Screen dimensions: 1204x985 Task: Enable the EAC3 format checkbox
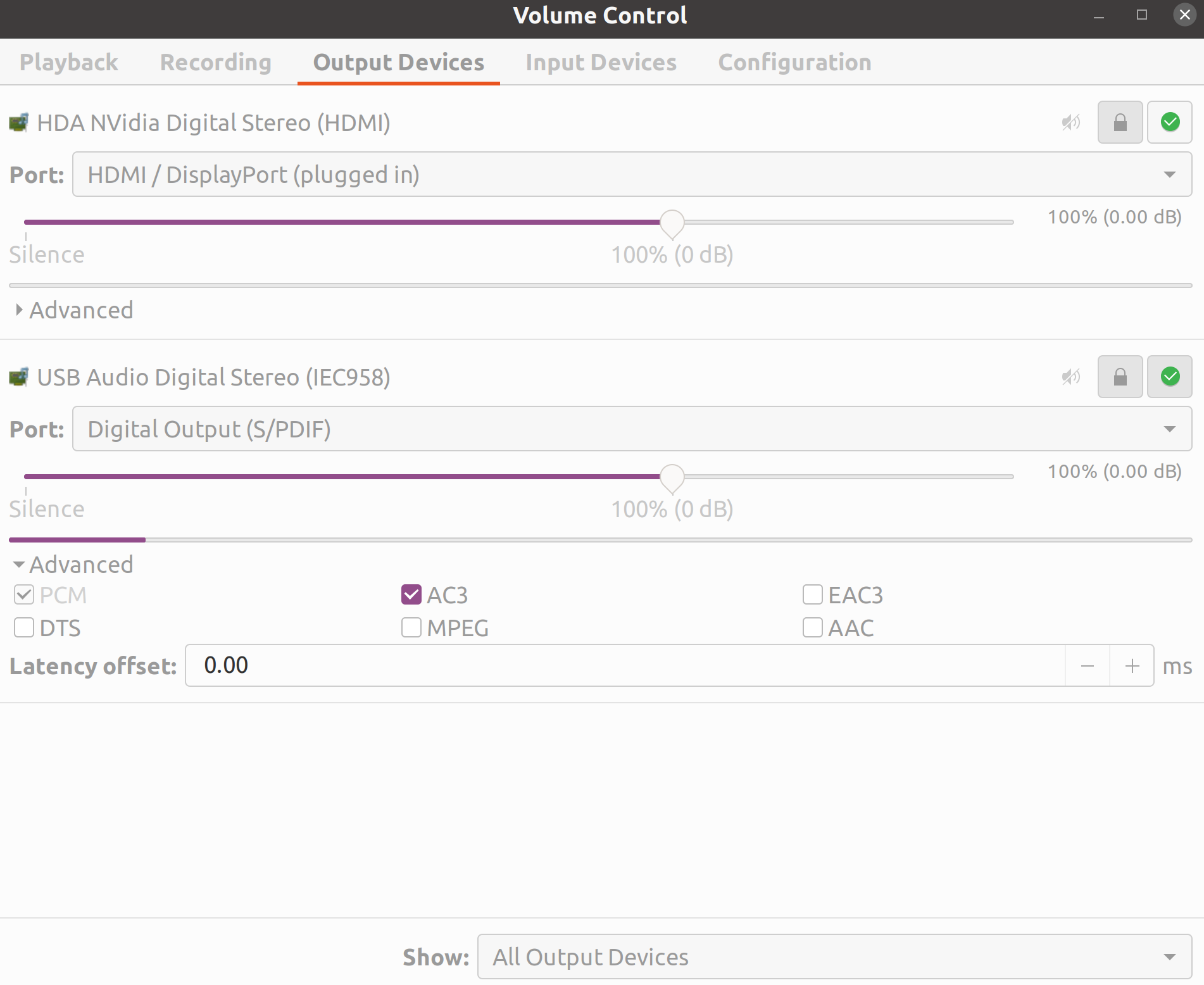tap(813, 594)
